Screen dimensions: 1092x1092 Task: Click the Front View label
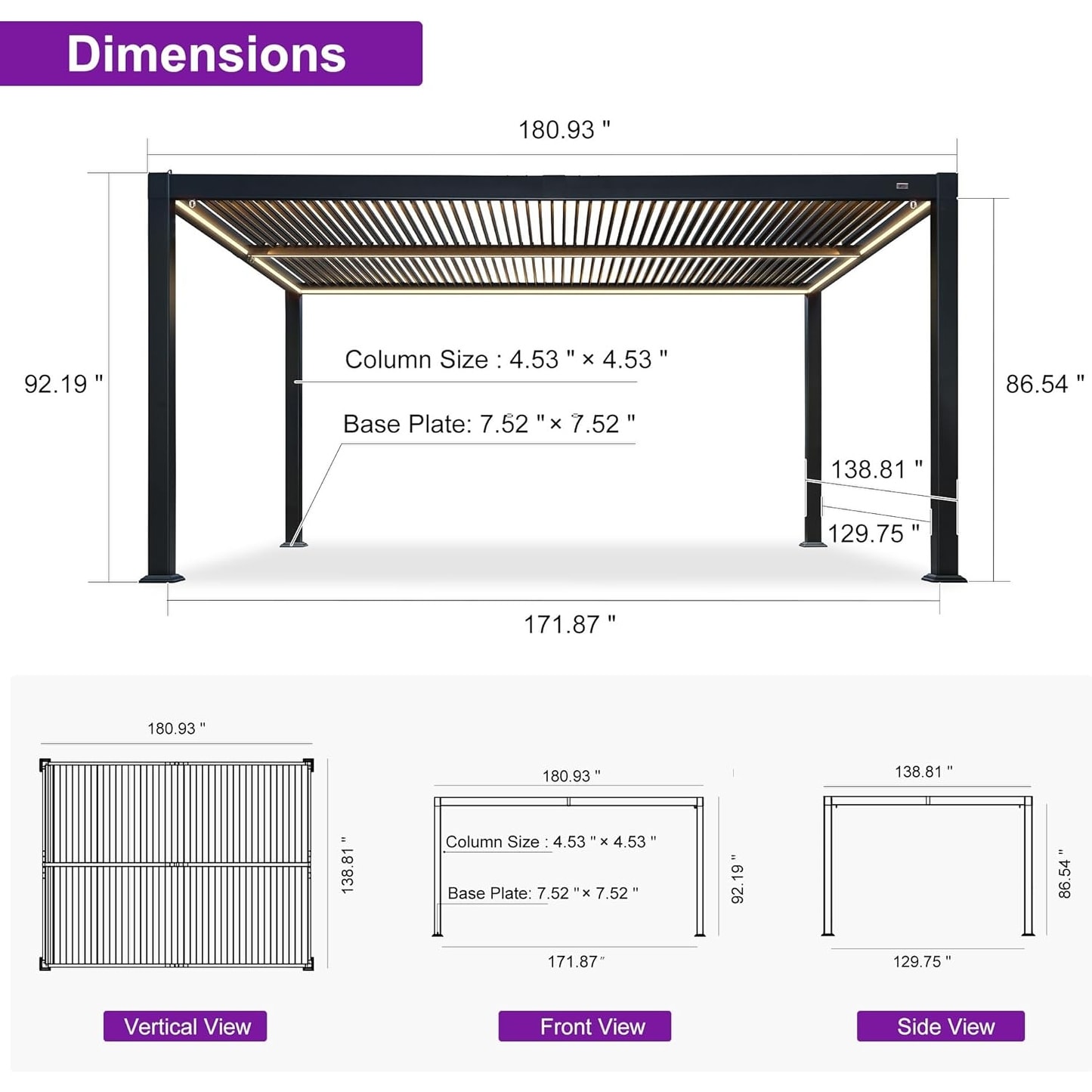[x=585, y=1026]
